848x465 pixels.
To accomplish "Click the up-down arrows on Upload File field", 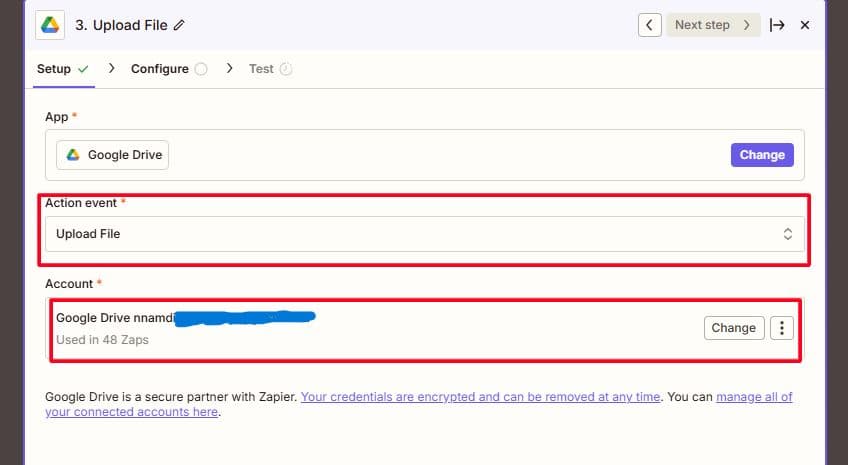I will click(787, 234).
